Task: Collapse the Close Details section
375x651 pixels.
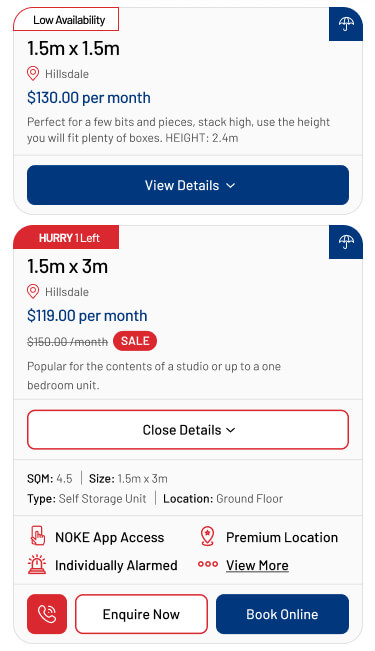Action: 188,430
